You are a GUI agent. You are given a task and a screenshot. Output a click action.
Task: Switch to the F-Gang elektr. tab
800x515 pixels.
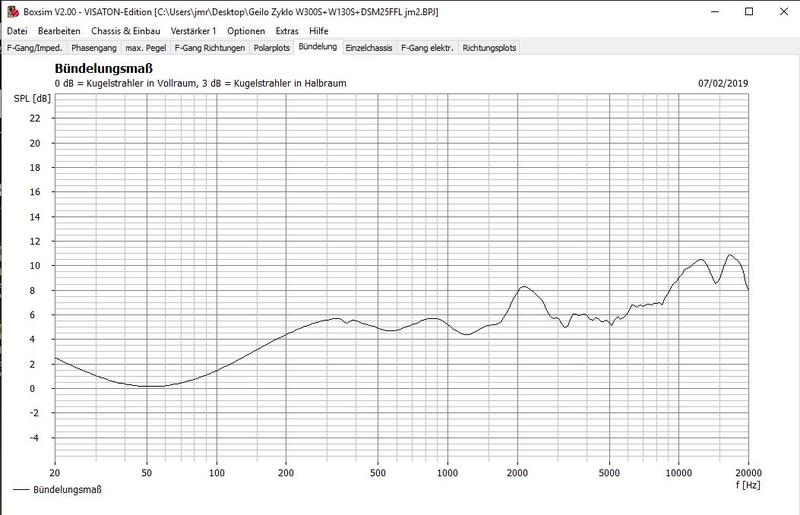pos(427,47)
